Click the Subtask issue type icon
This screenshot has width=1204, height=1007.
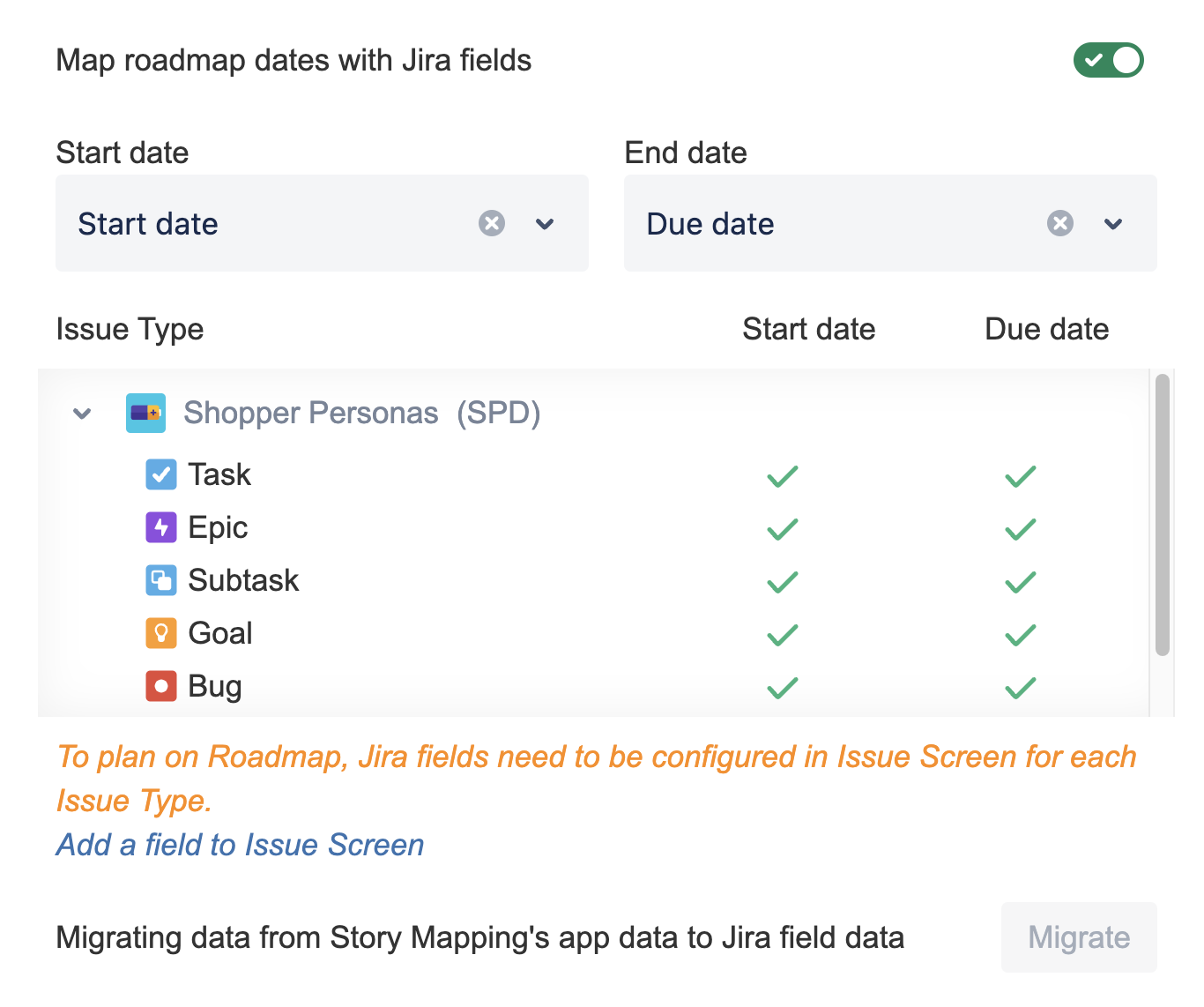[x=160, y=580]
